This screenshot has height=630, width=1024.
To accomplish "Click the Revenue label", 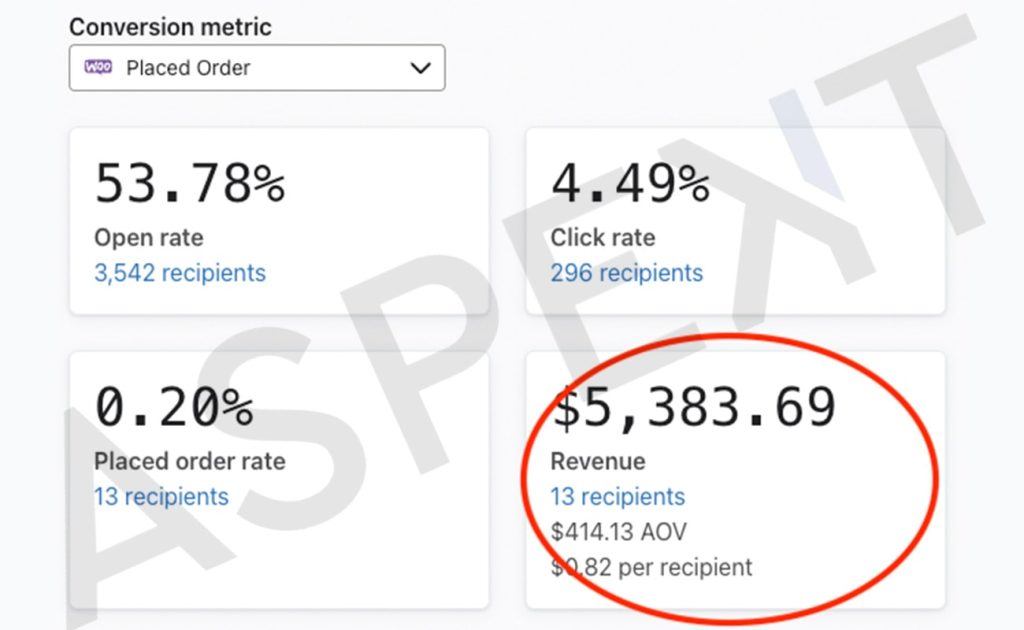I will tap(598, 462).
